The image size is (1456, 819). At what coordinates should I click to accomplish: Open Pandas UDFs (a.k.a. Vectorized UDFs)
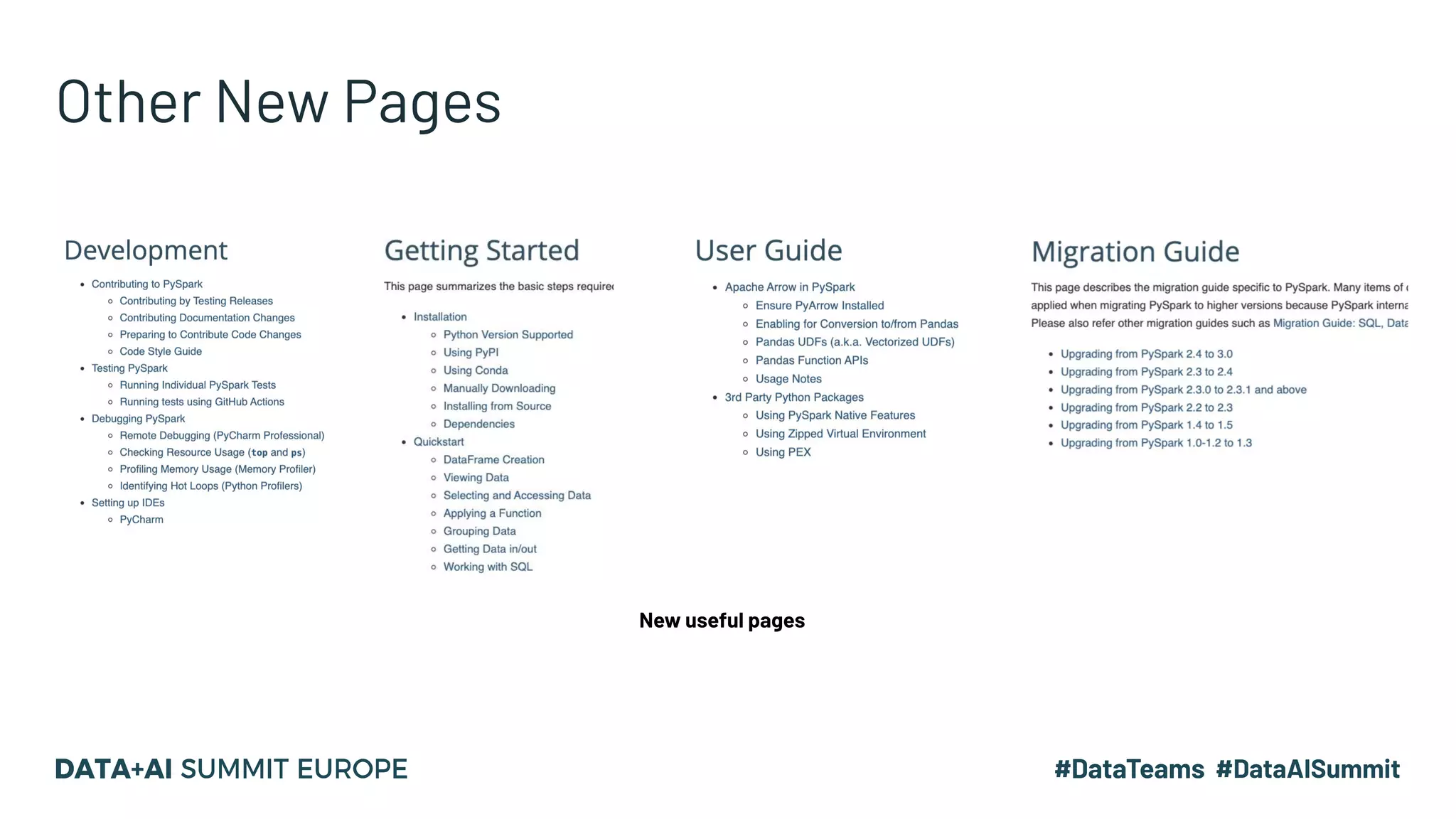855,342
